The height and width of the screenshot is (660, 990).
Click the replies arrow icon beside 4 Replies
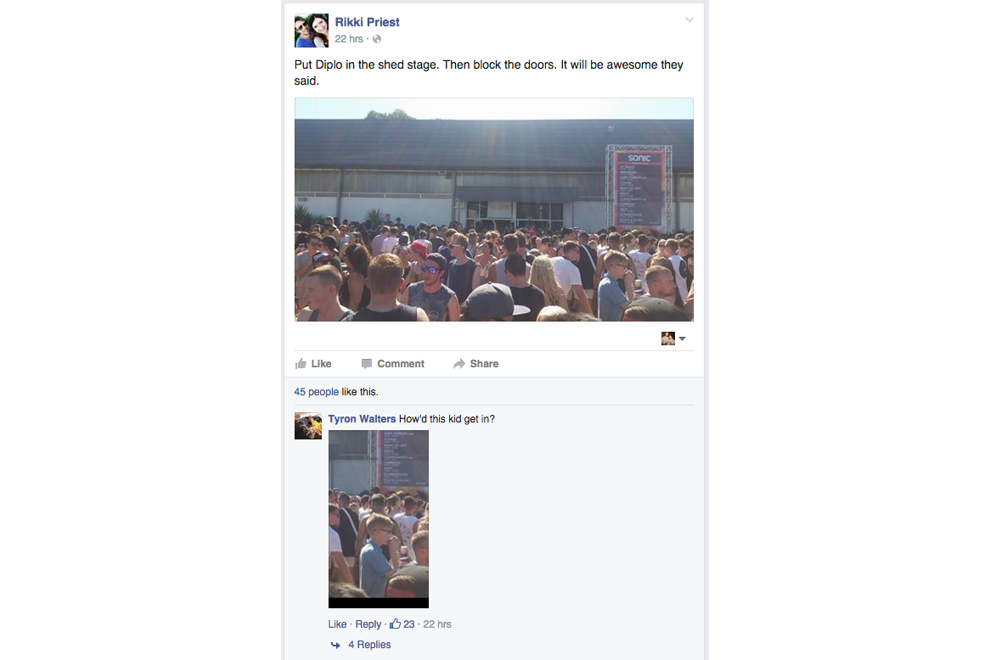point(335,645)
